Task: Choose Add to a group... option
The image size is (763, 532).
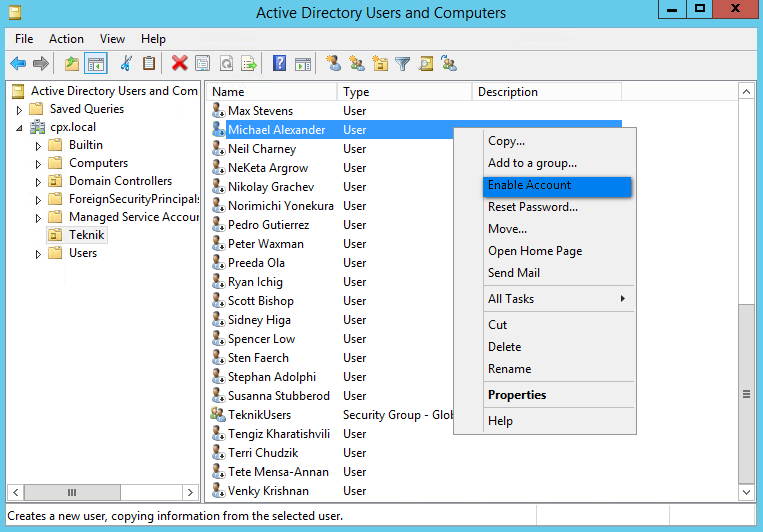Action: pos(557,163)
